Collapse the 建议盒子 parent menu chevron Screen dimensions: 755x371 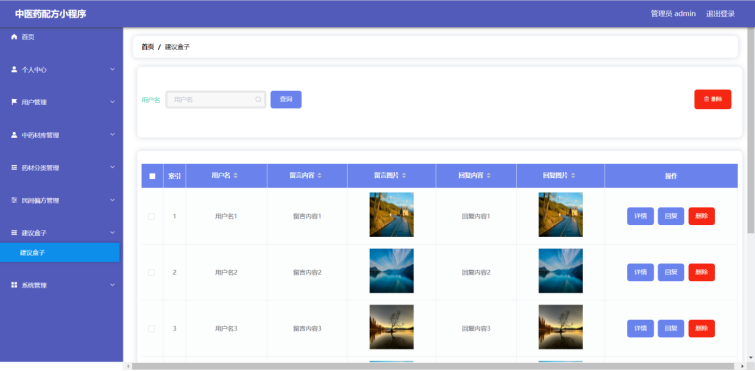(113, 233)
